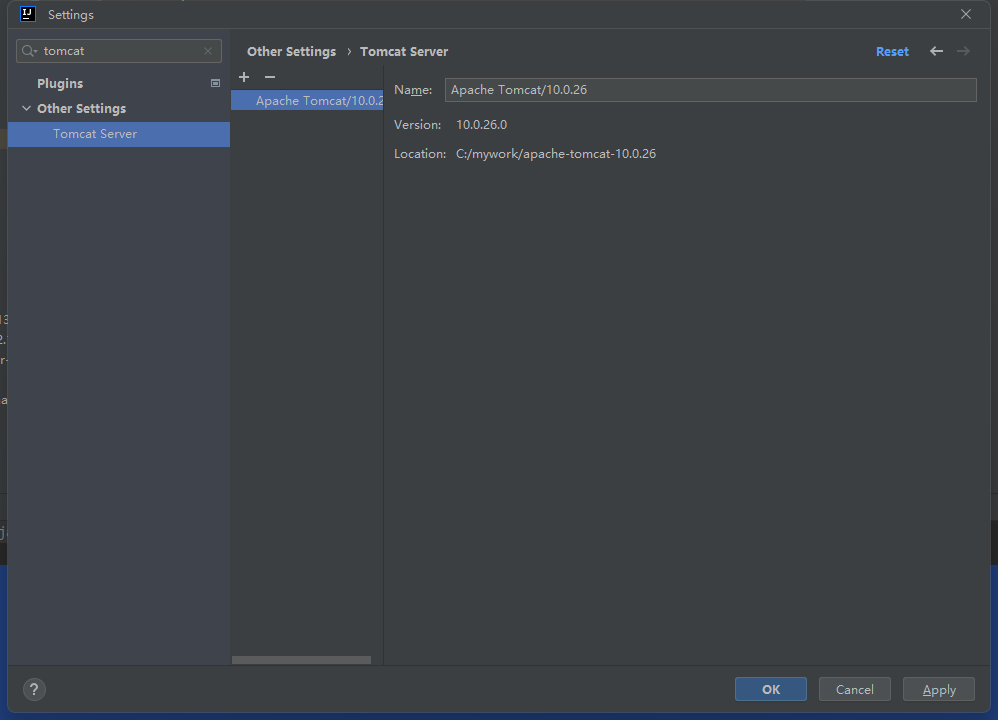Click the Location label
The image size is (998, 720).
[420, 154]
